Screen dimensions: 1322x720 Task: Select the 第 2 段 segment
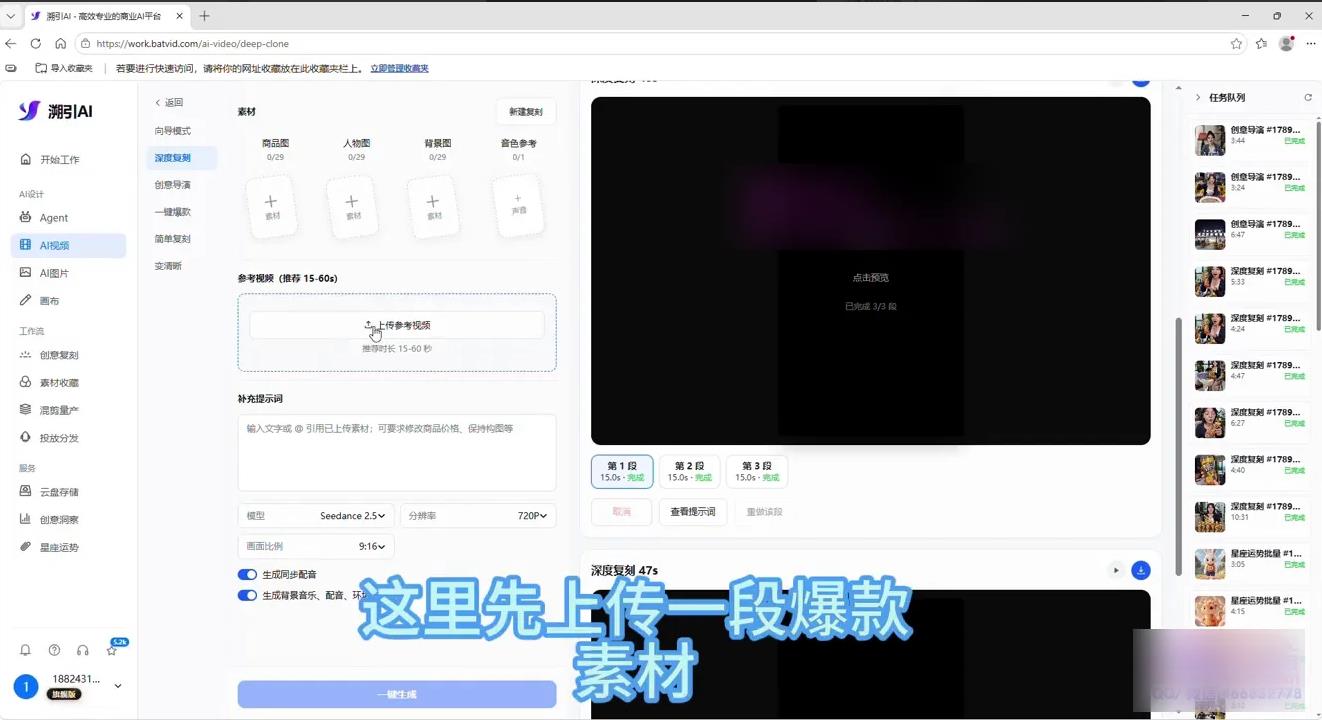click(690, 471)
